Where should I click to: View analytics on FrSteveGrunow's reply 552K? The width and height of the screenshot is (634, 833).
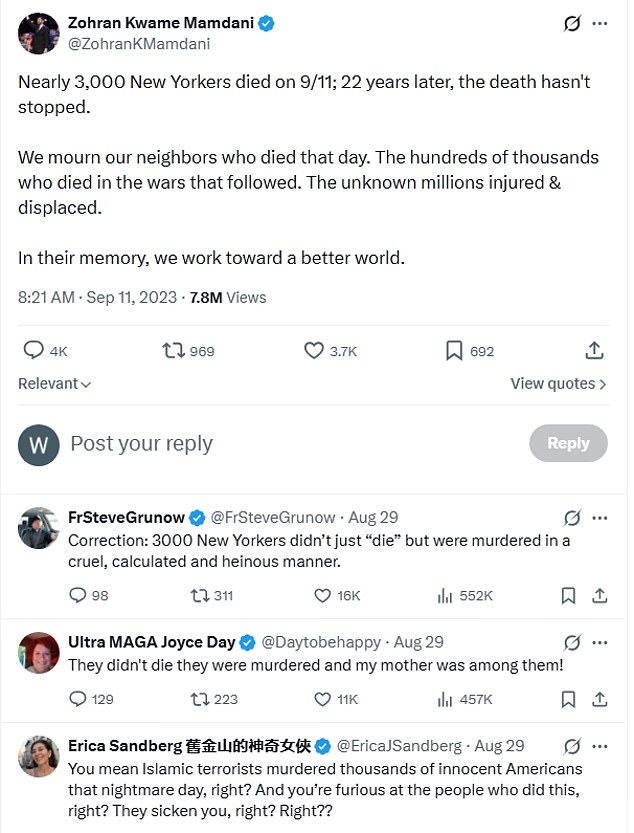pyautogui.click(x=464, y=596)
